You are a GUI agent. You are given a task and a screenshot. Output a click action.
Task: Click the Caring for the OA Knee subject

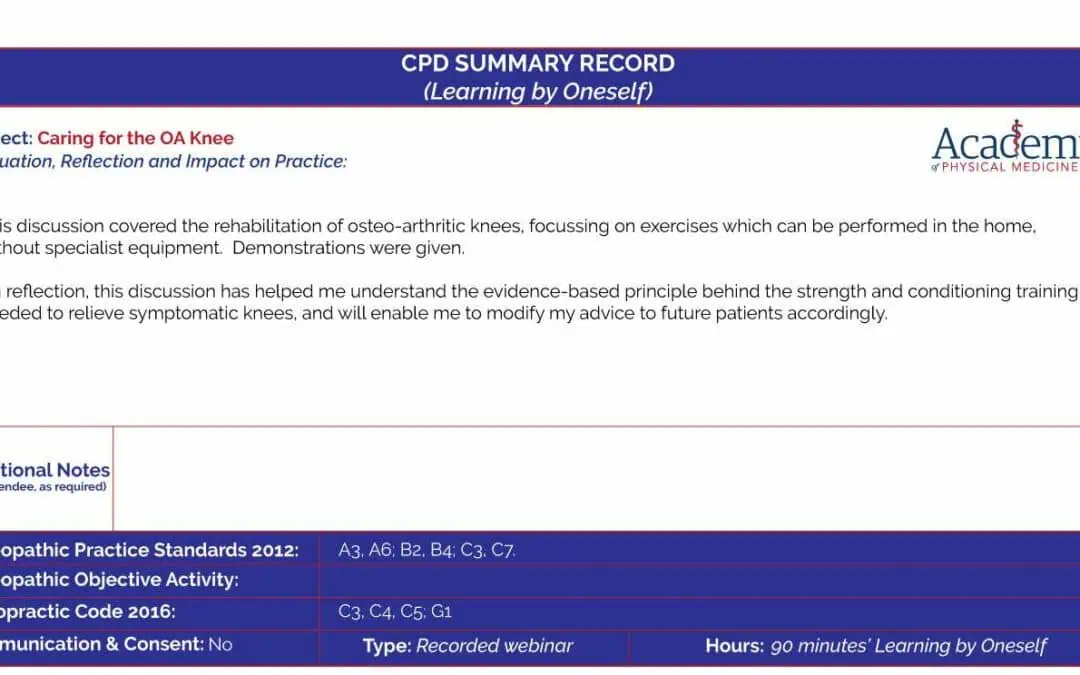pos(136,138)
